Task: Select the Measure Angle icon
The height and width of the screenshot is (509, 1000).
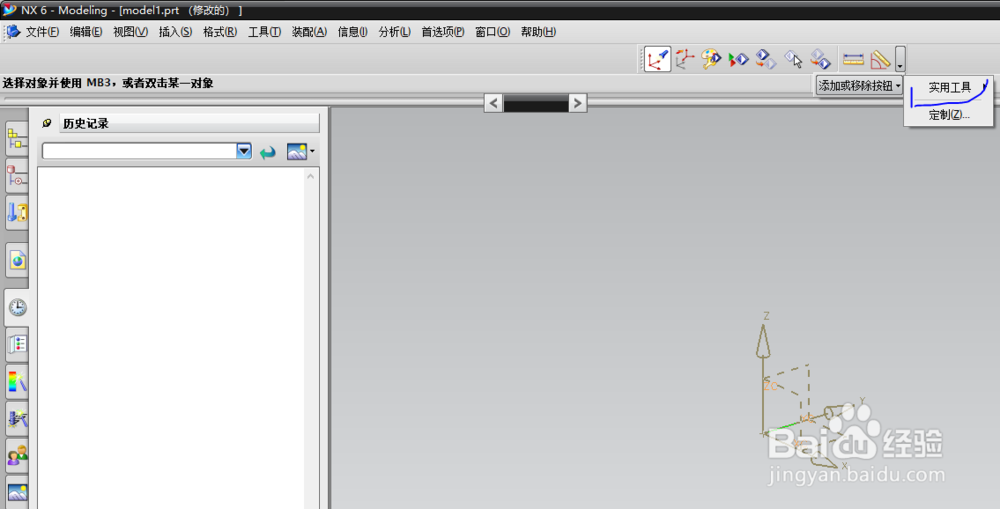Action: [880, 59]
